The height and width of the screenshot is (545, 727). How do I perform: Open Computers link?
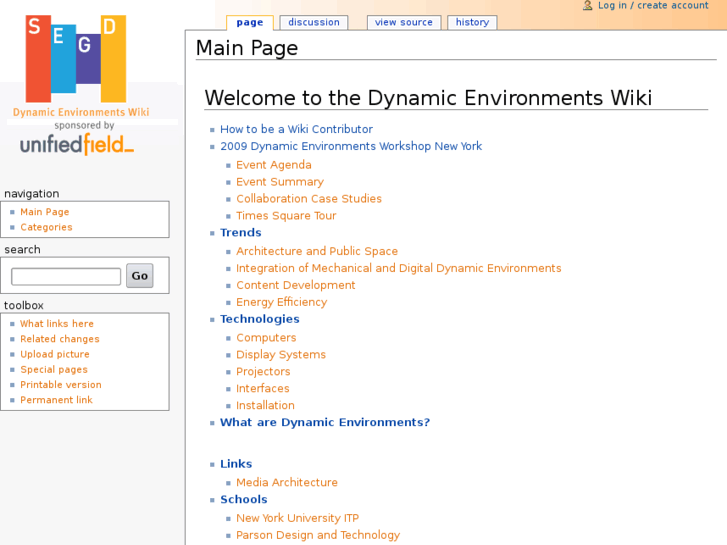coord(266,338)
